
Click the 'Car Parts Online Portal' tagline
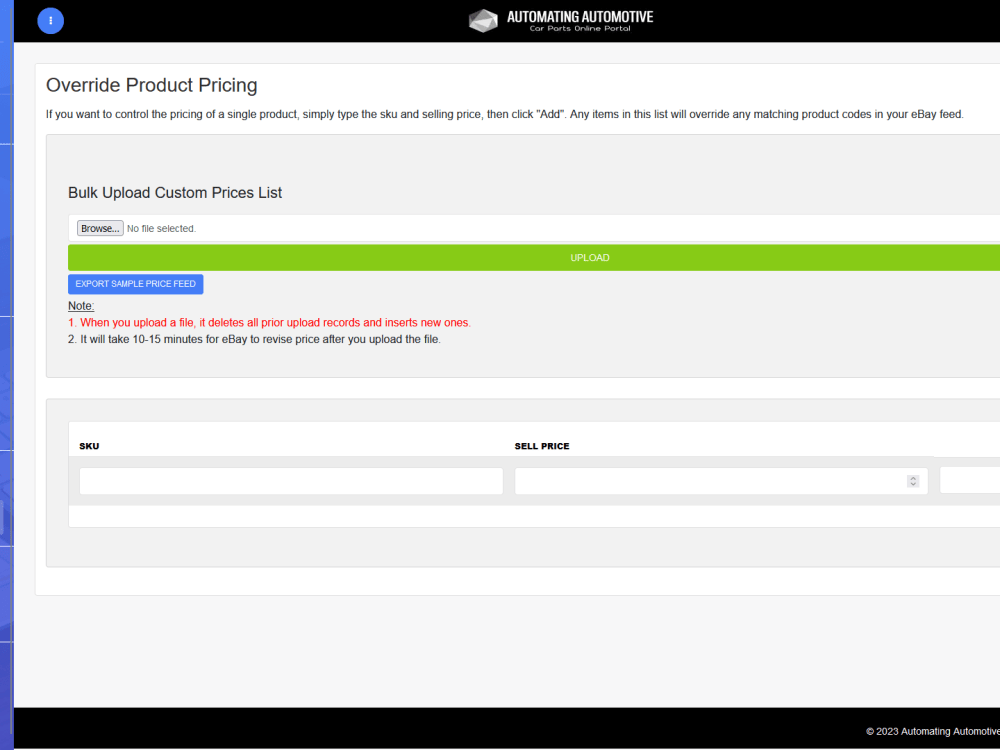580,28
